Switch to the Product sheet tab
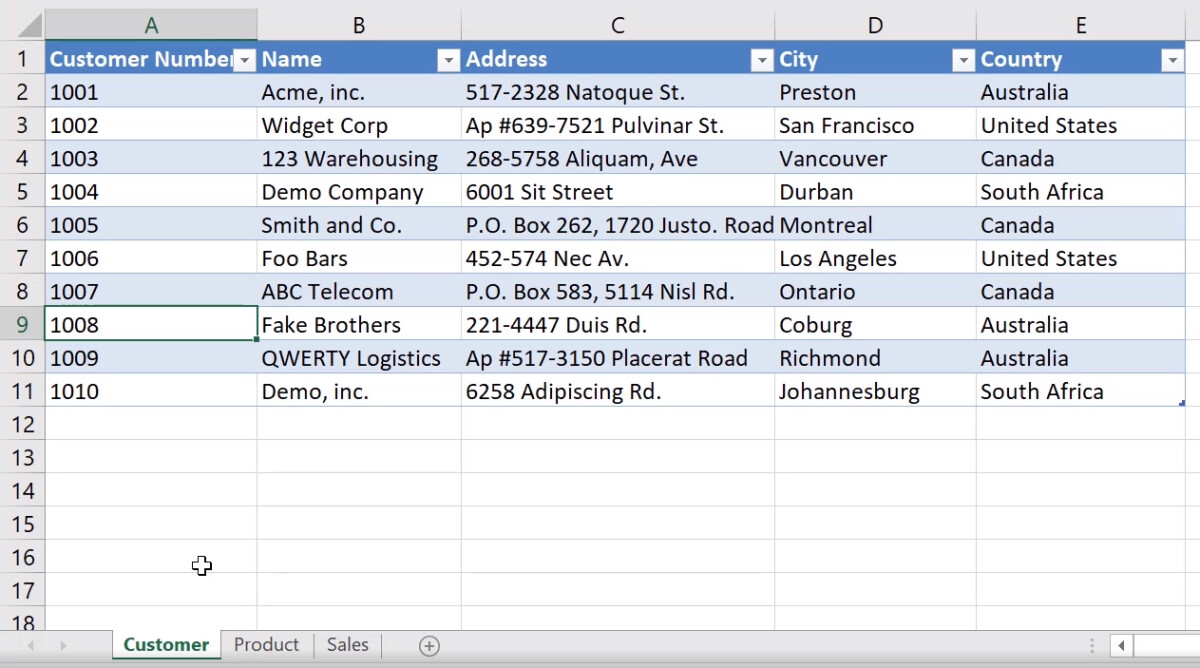The width and height of the screenshot is (1200, 668). pos(266,645)
